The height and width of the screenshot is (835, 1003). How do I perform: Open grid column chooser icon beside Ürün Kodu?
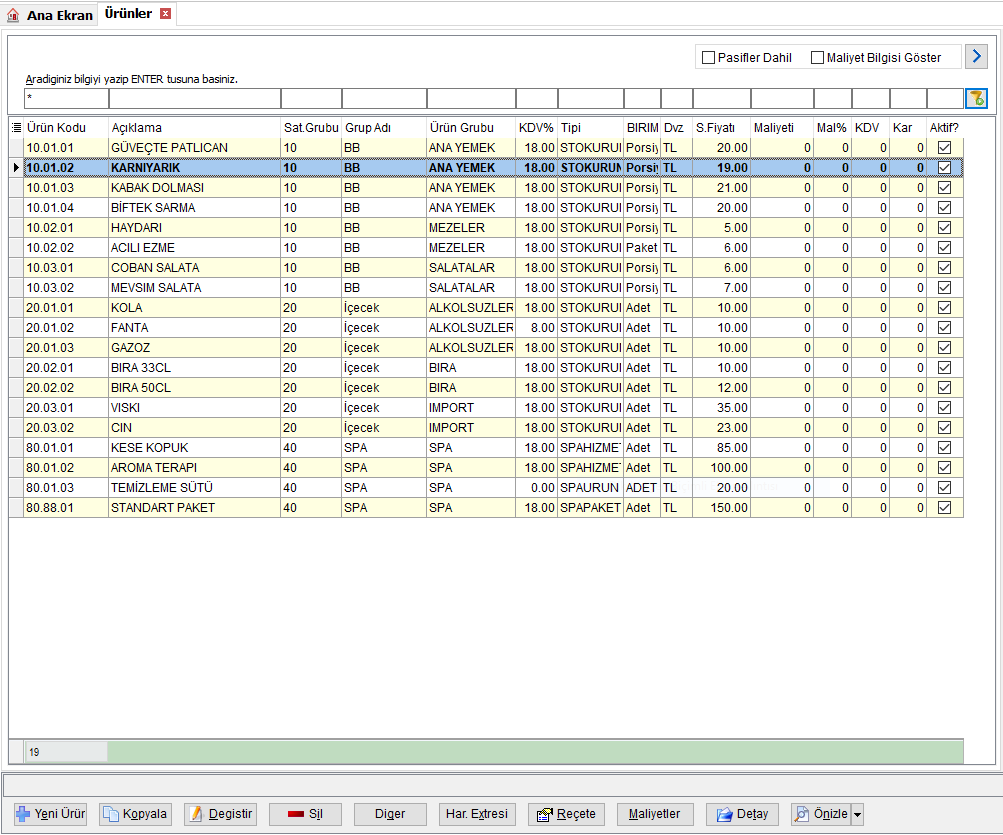click(x=17, y=127)
